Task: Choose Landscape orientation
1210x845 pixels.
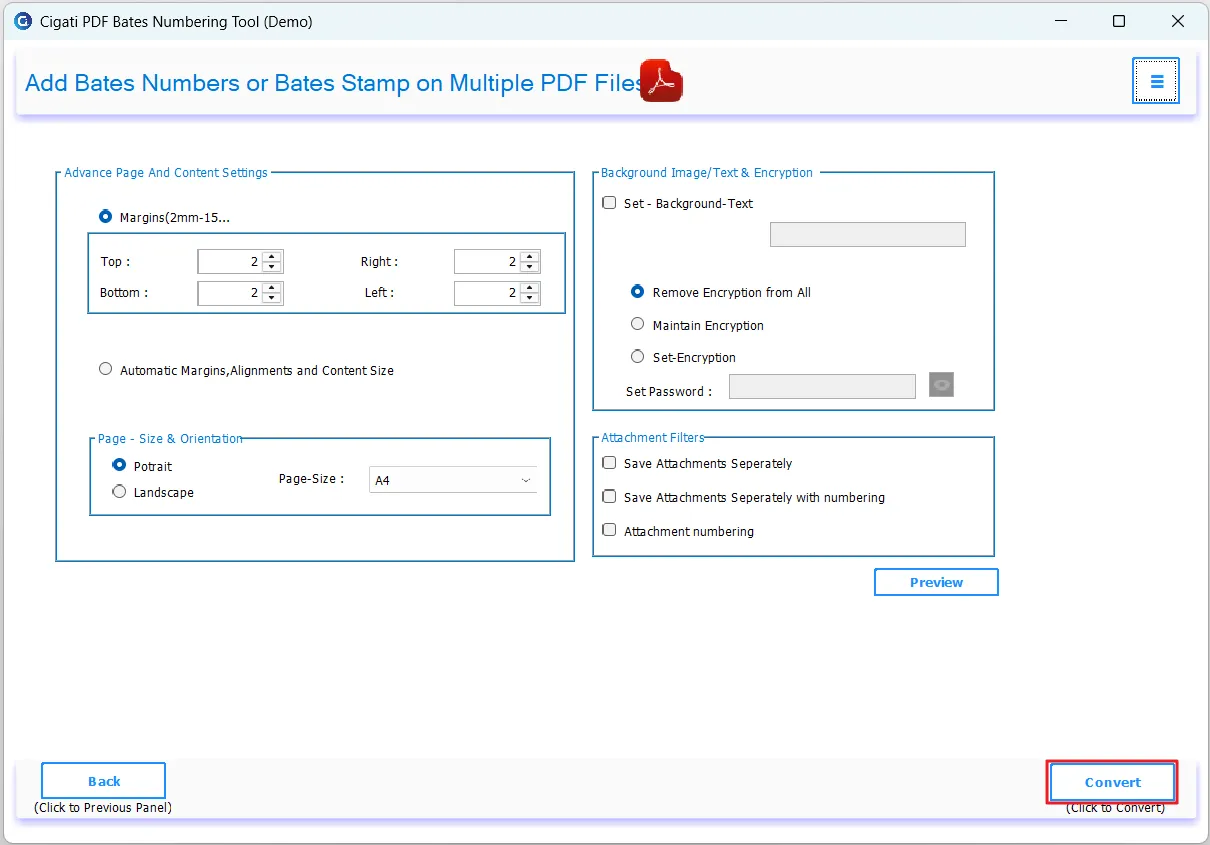Action: pos(120,492)
